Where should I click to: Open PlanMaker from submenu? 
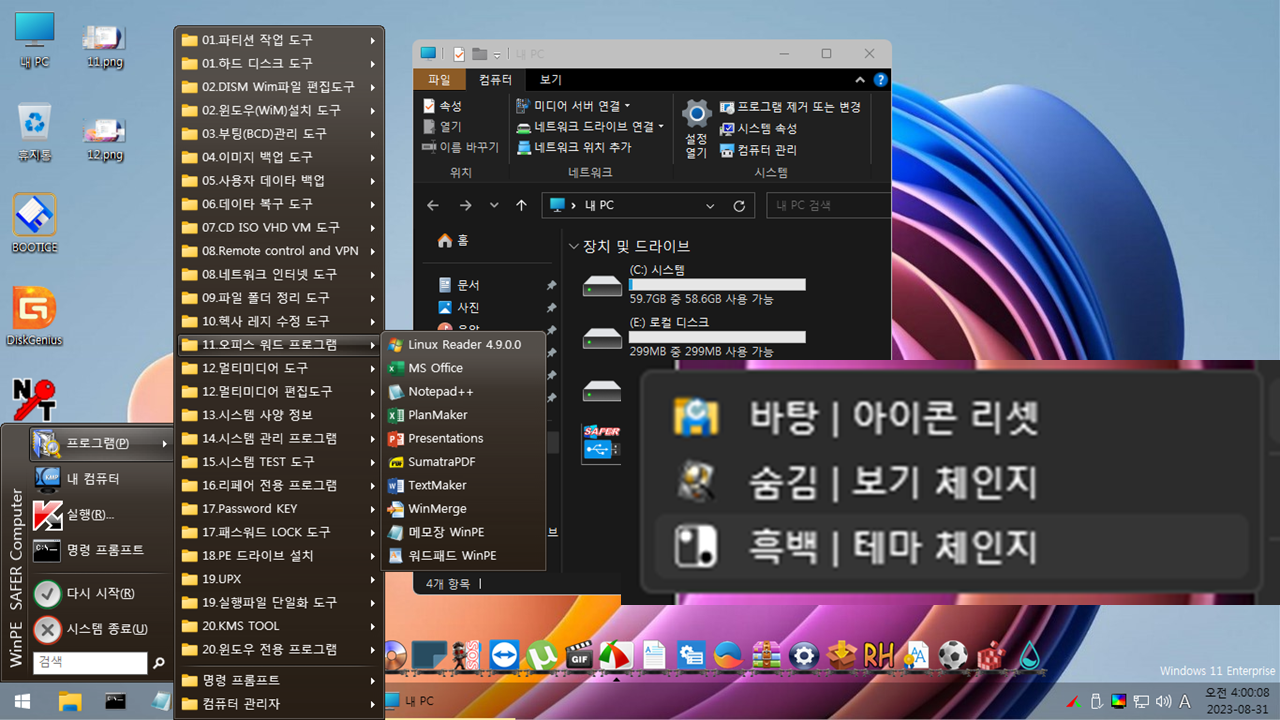coord(464,415)
